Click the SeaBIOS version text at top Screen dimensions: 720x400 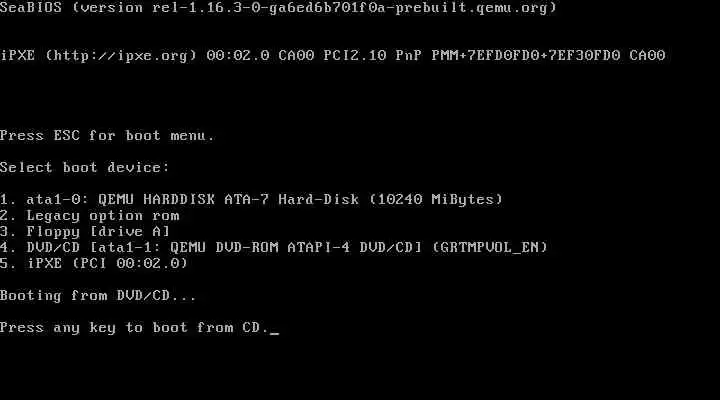pos(278,8)
